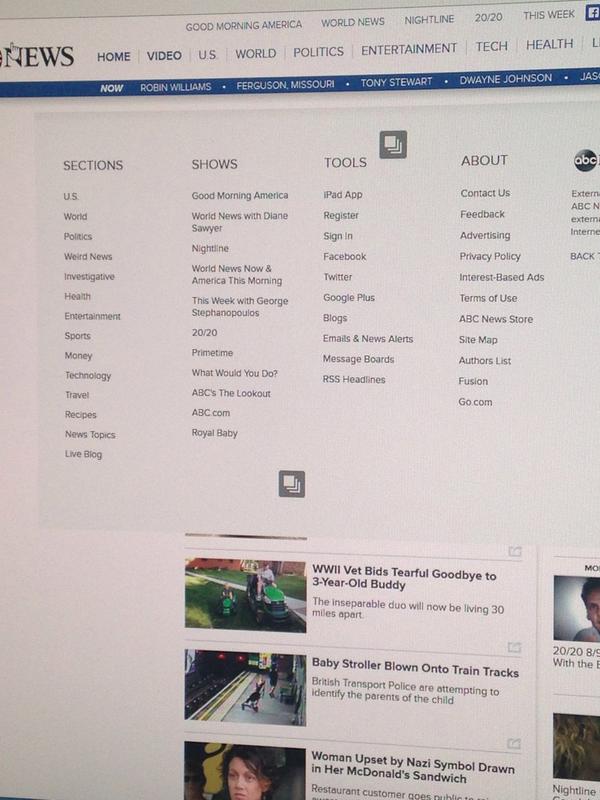This screenshot has height=800, width=600.
Task: Select FERGUSON, MISSOURI trending topic
Action: coord(285,84)
